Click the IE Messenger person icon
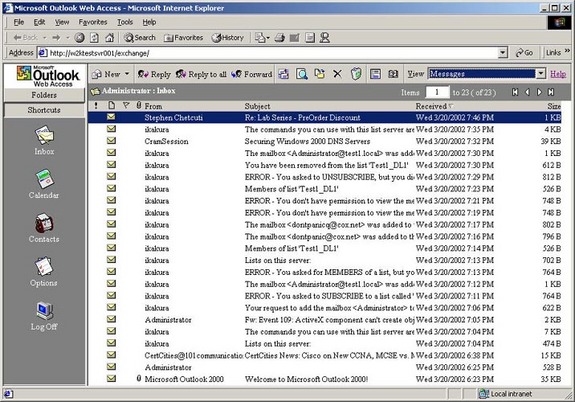The image size is (575, 402). click(325, 37)
